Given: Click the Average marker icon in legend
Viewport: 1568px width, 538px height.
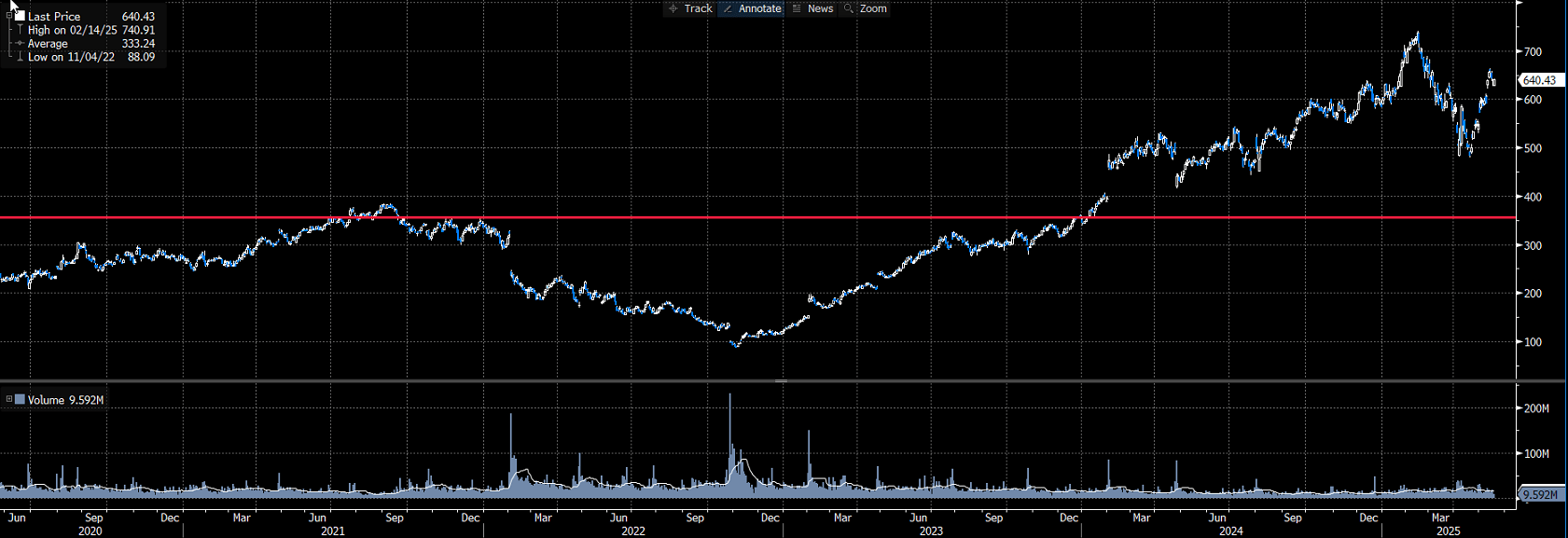Looking at the screenshot, I should (20, 44).
